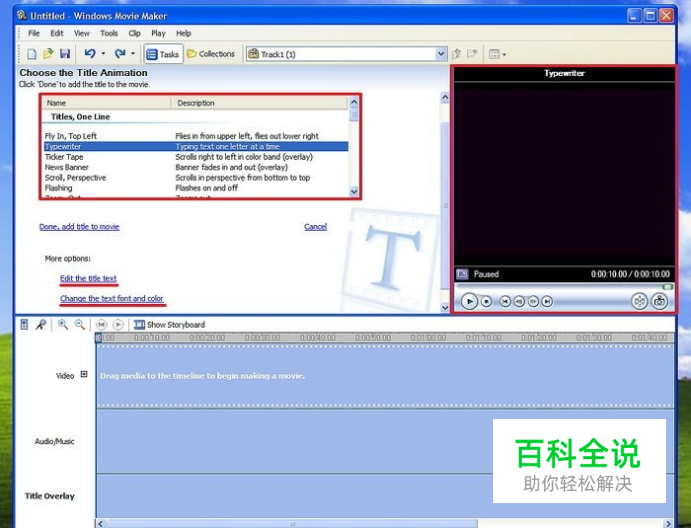Click the preview seek bar

(564, 287)
